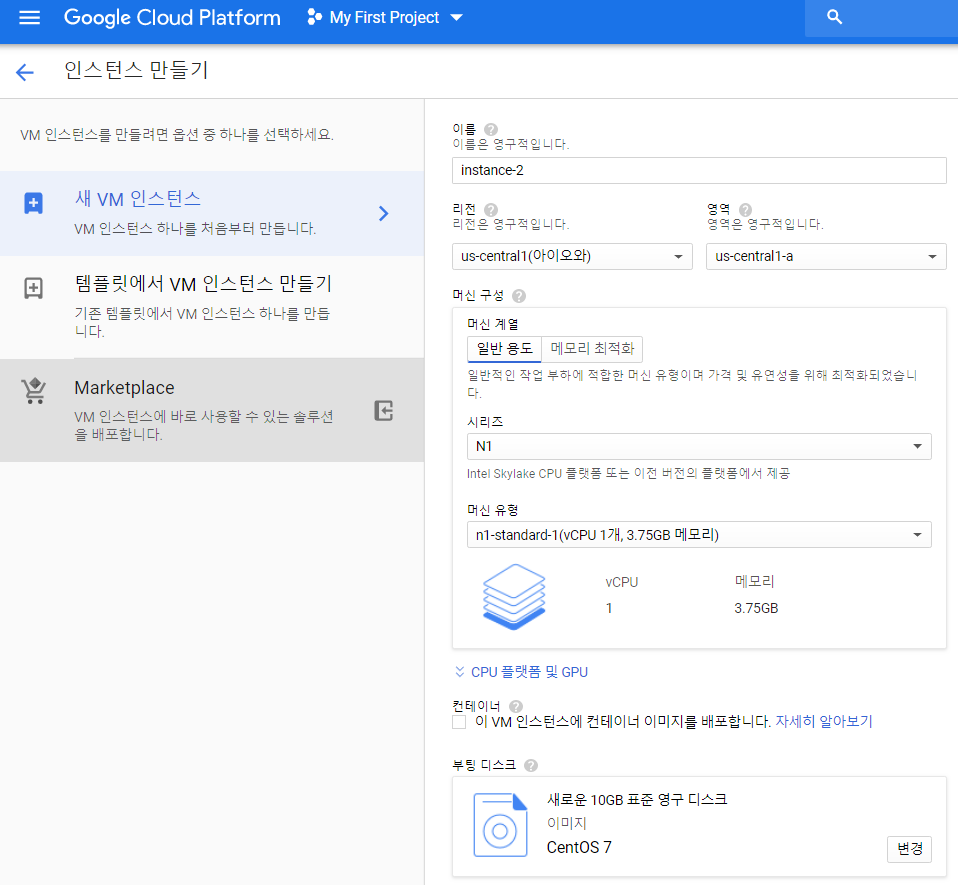The image size is (958, 885).
Task: Open the us-central1-a zone dropdown
Action: [x=826, y=257]
